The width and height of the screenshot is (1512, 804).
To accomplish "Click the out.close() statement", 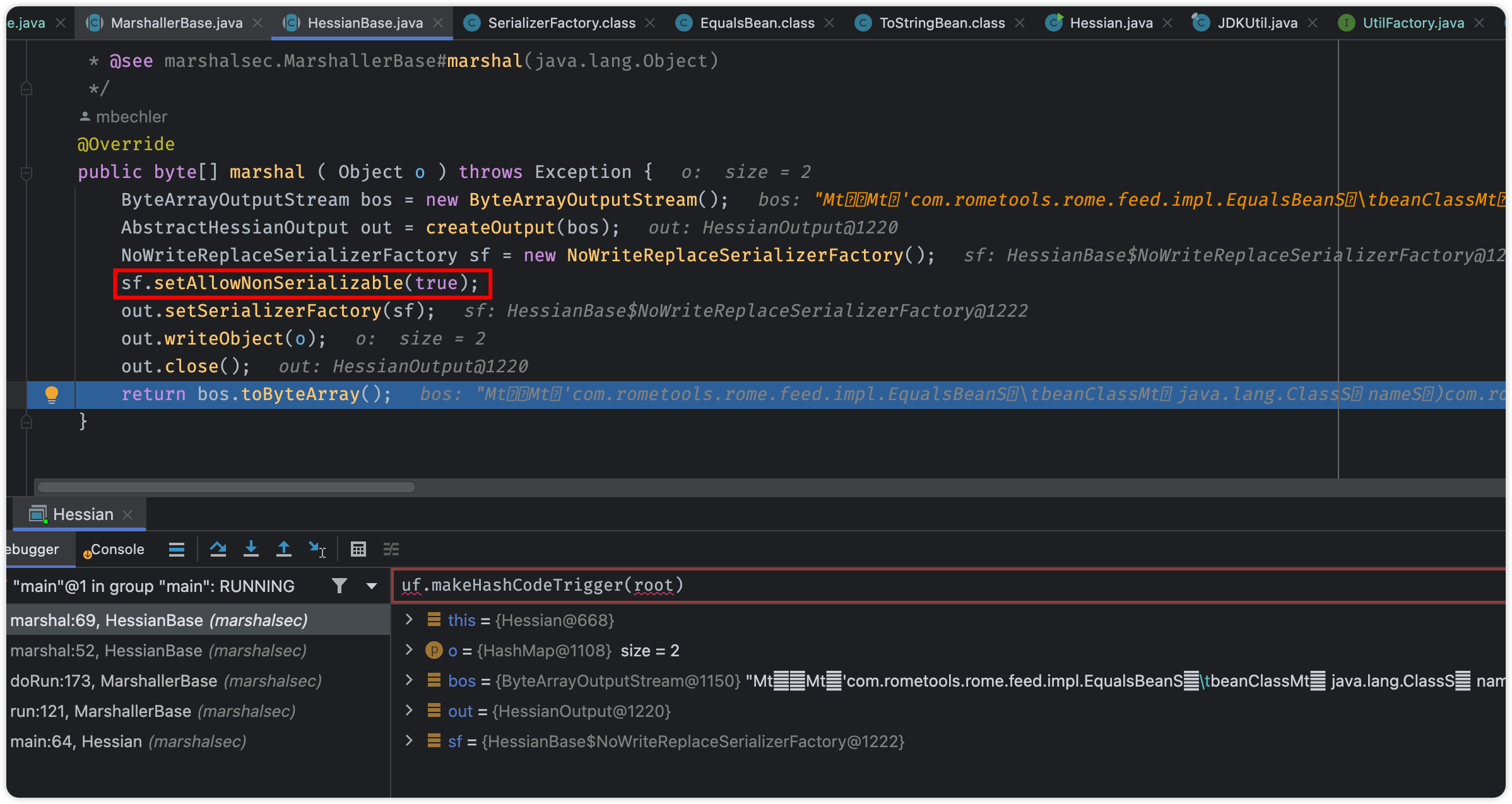I will [x=186, y=367].
